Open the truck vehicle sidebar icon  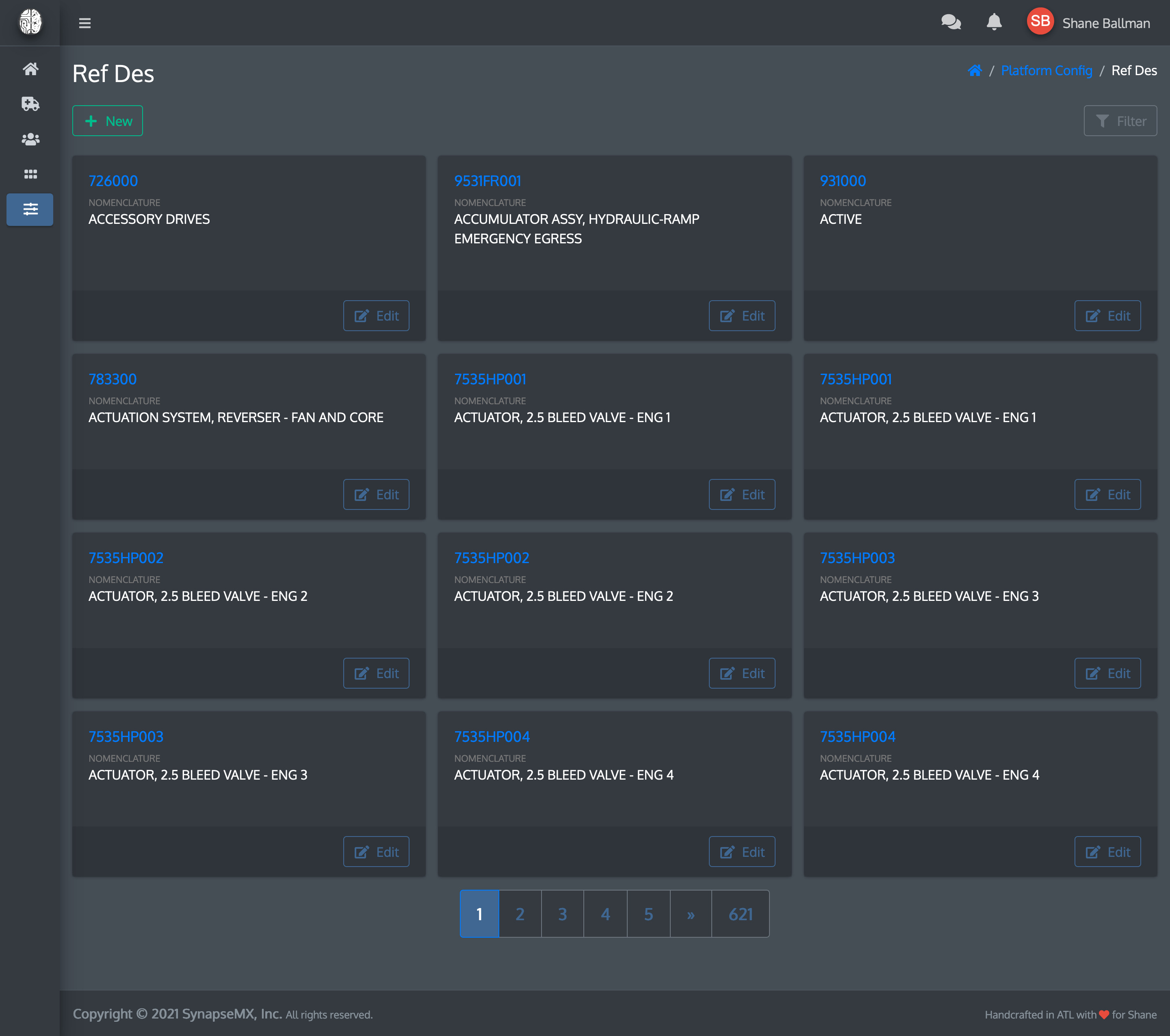30,104
